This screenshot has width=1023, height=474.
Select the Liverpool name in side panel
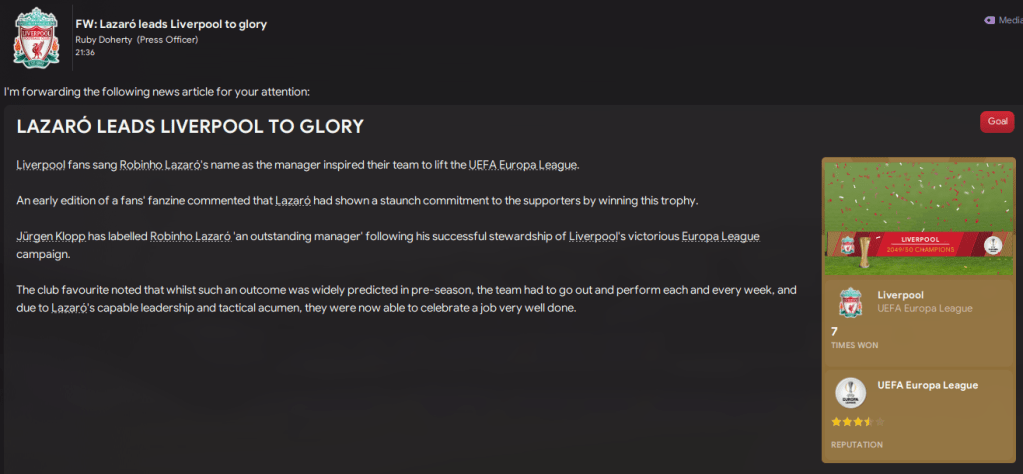(899, 295)
